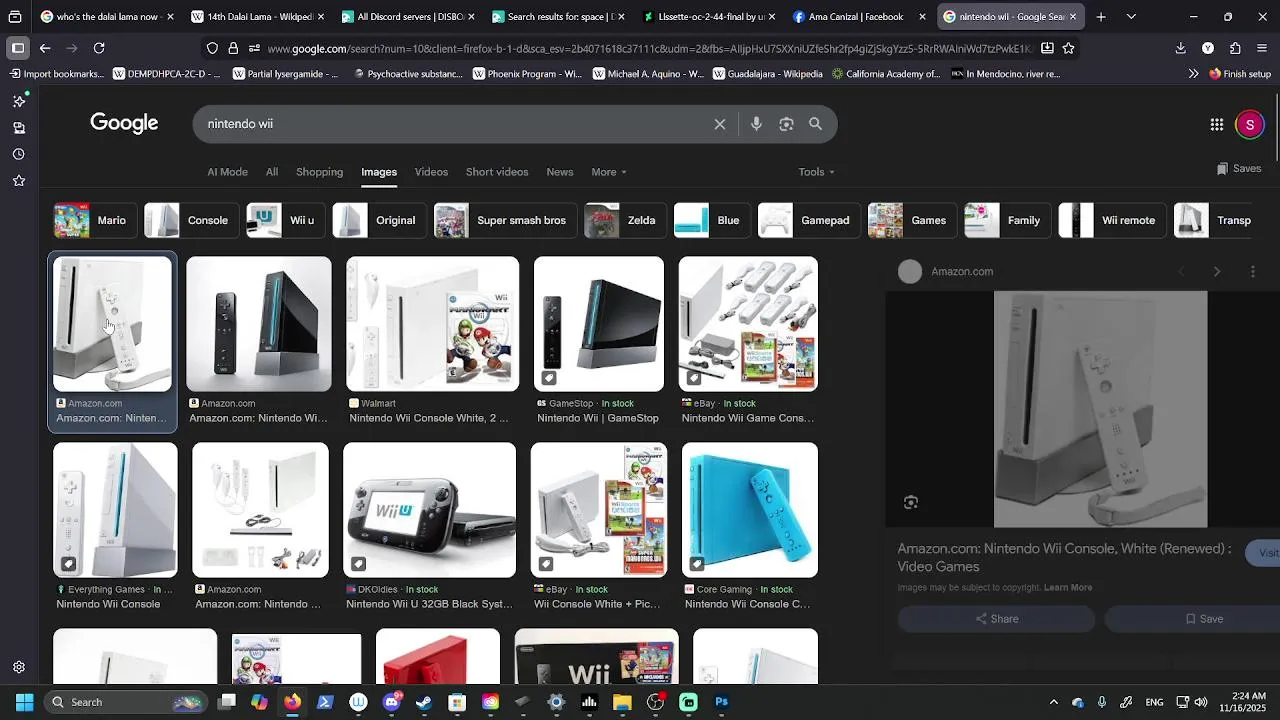
Task: Show next image in preview panel
Action: (x=1216, y=271)
